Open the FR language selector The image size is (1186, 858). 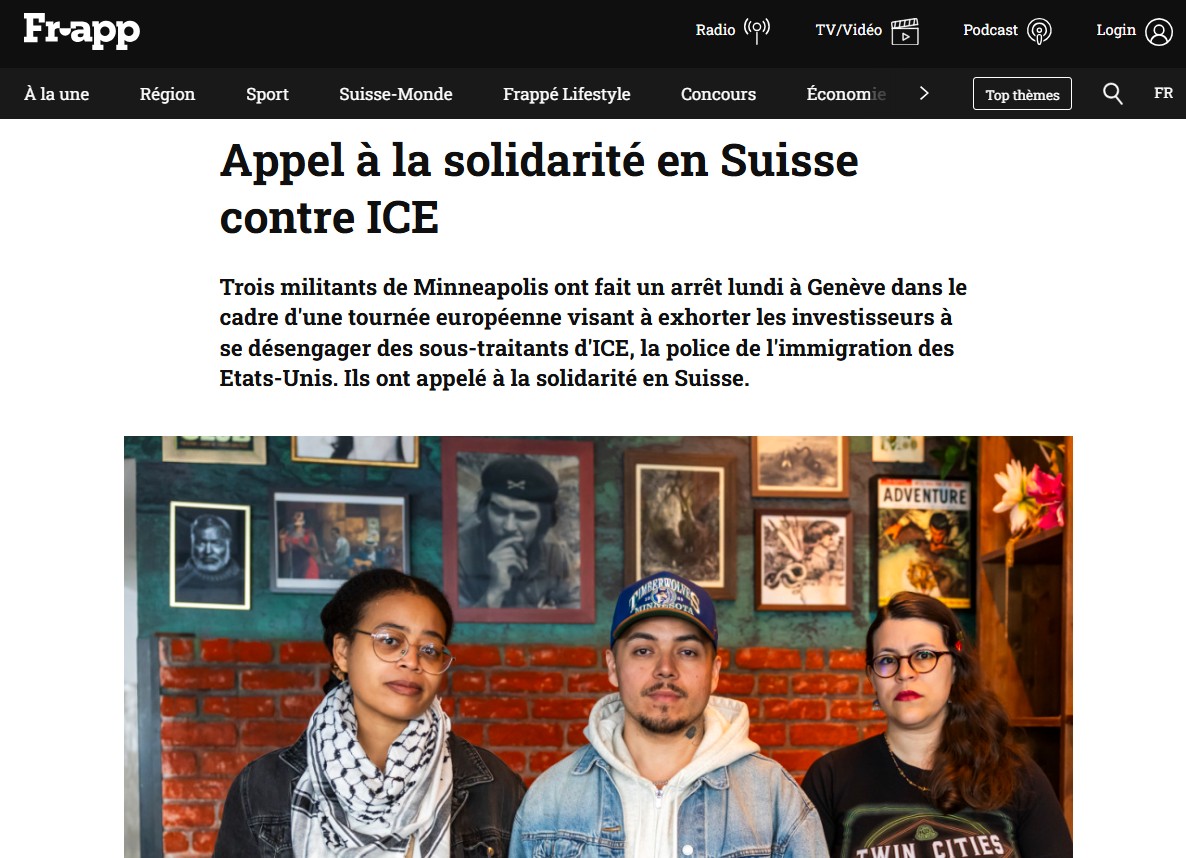point(1163,93)
